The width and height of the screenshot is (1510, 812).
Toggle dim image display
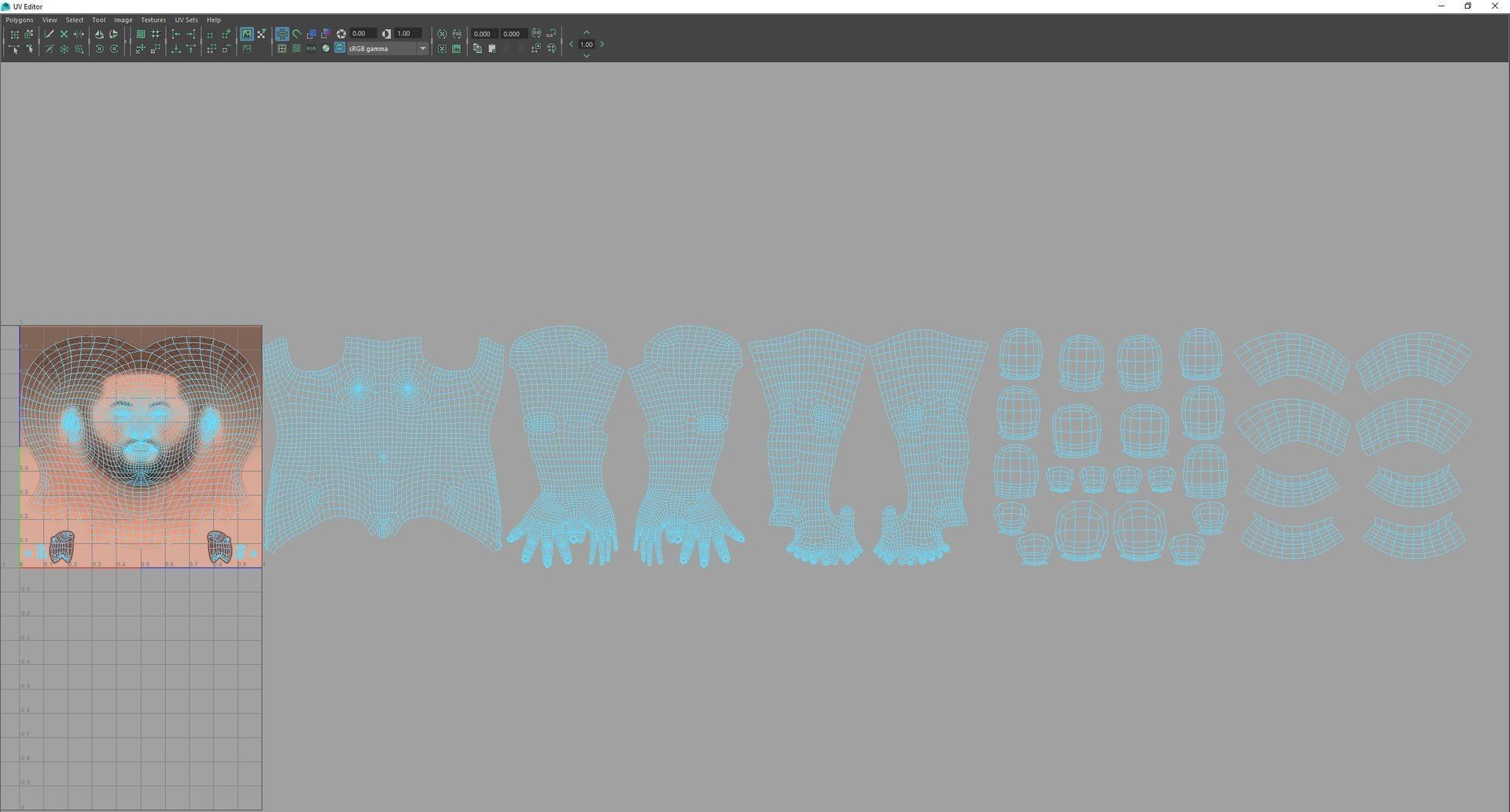click(x=247, y=49)
